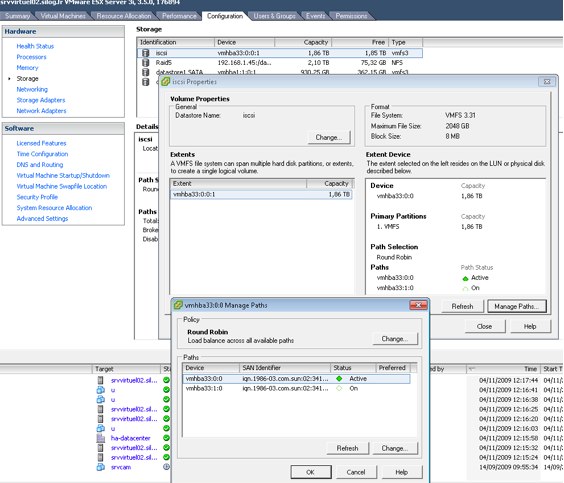Viewport: 564px width, 483px height.
Task: Click the VM icon in the 12:16:38 task row
Action: (100, 400)
